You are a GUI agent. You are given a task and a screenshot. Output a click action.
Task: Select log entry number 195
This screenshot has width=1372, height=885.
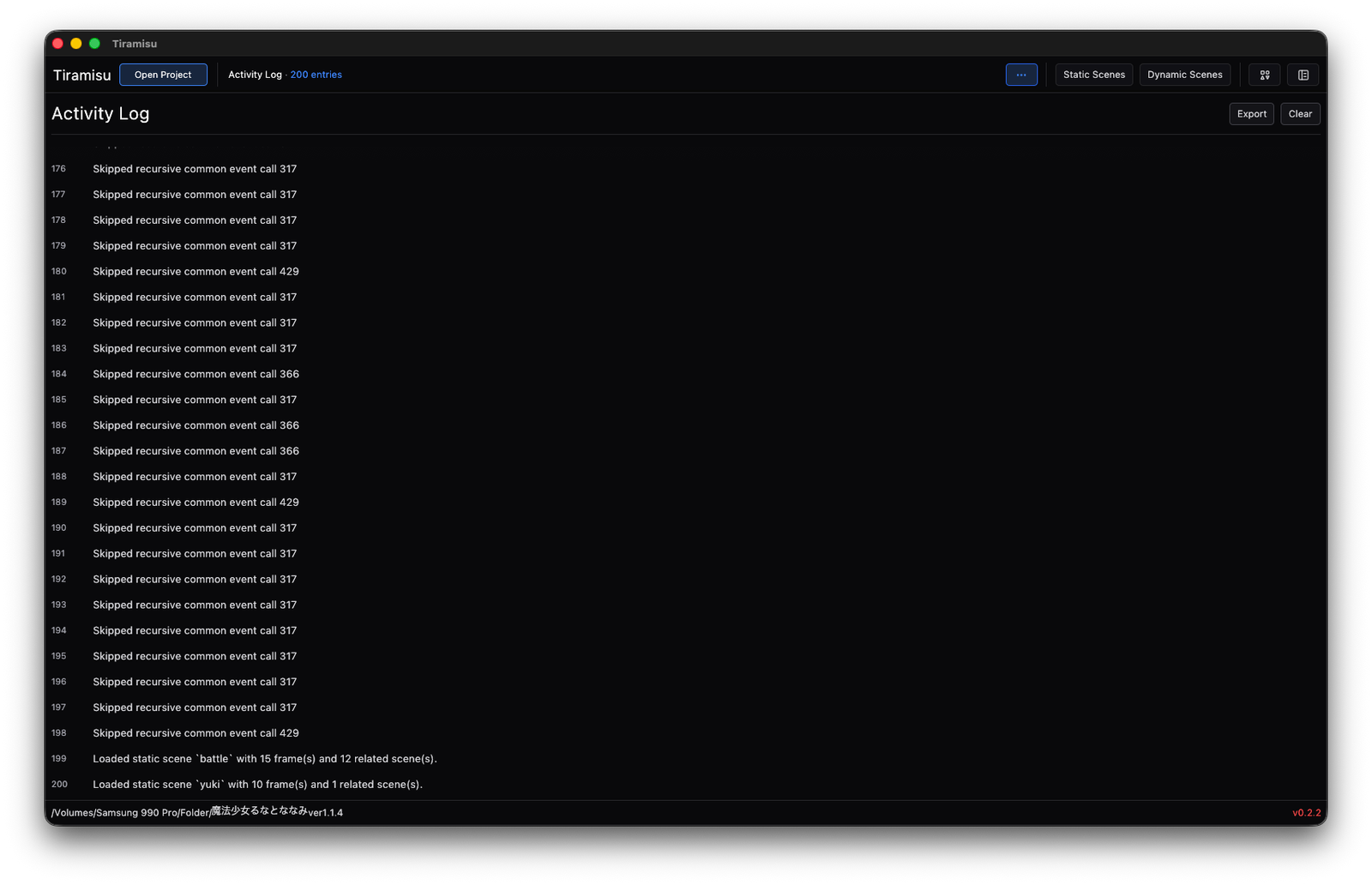pyautogui.click(x=686, y=656)
